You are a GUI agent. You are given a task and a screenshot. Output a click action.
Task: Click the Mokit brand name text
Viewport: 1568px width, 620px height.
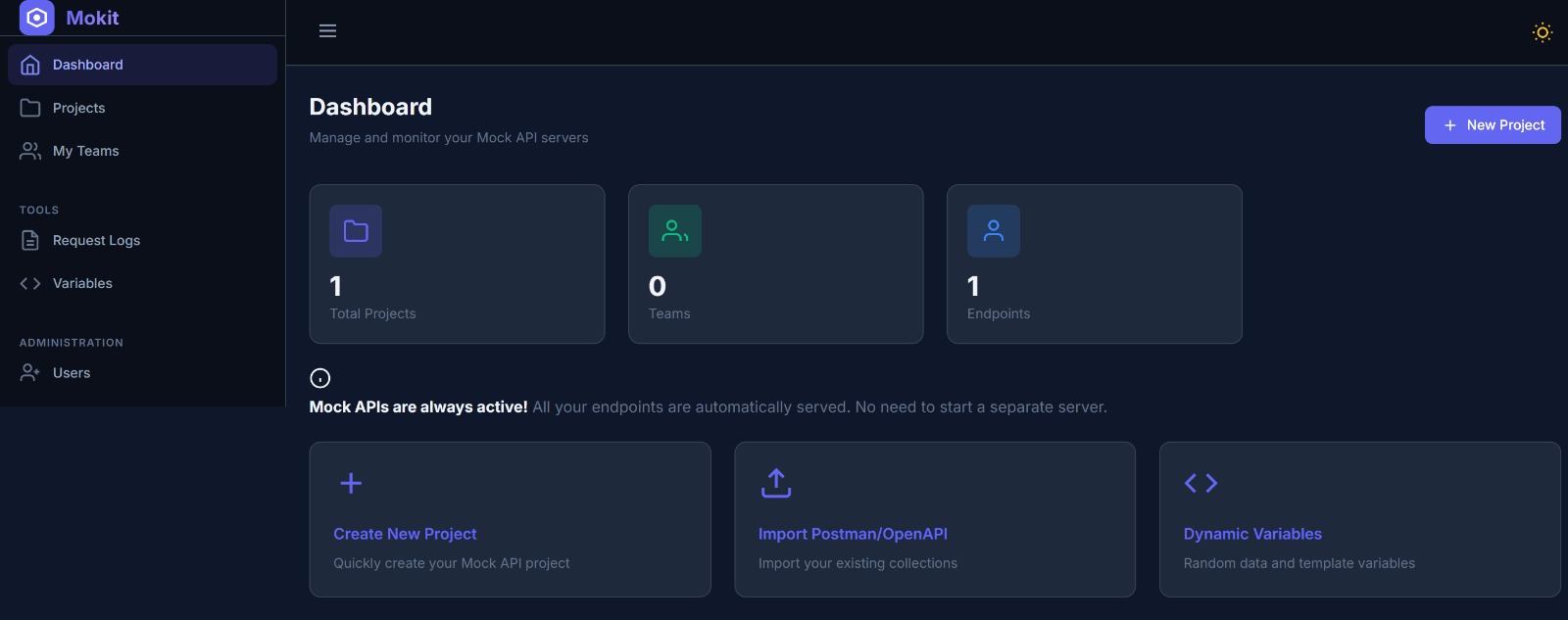coord(92,18)
